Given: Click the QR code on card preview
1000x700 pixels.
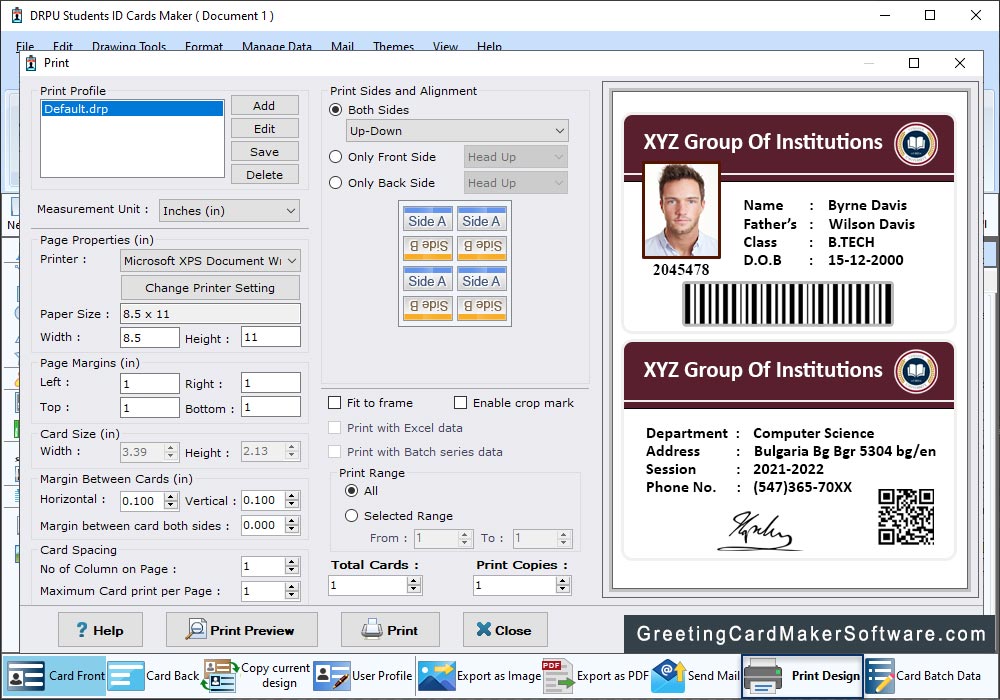Looking at the screenshot, I should click(x=906, y=516).
